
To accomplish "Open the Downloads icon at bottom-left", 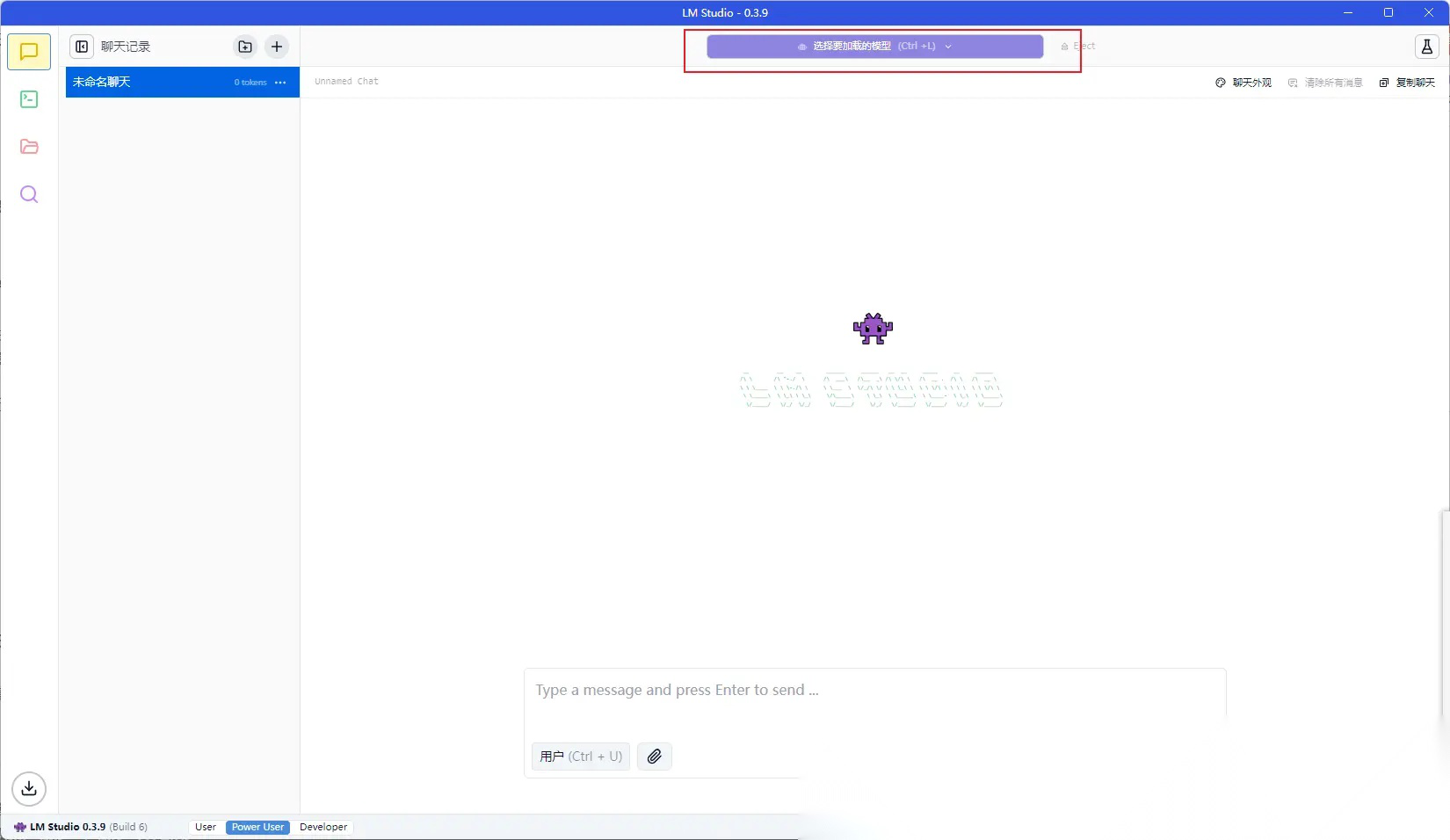I will (x=29, y=788).
